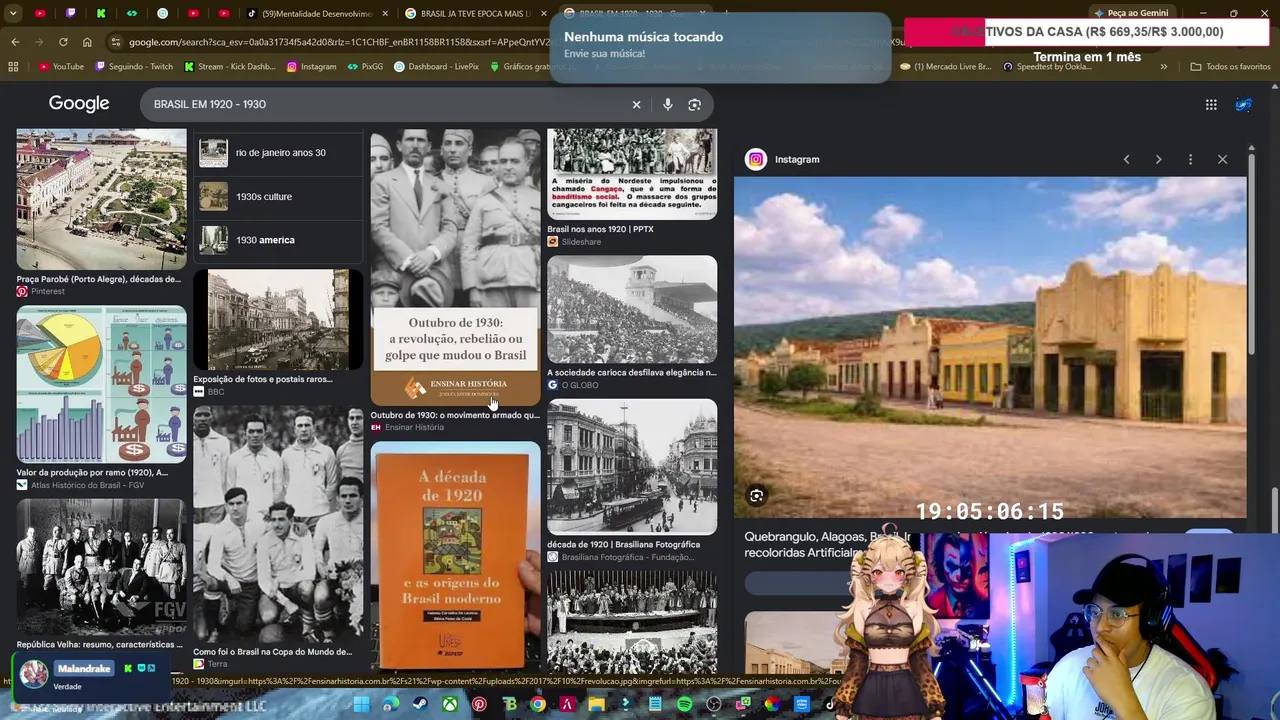Close the Instagram image preview panel
Screen dimensions: 1280x720
click(1222, 159)
